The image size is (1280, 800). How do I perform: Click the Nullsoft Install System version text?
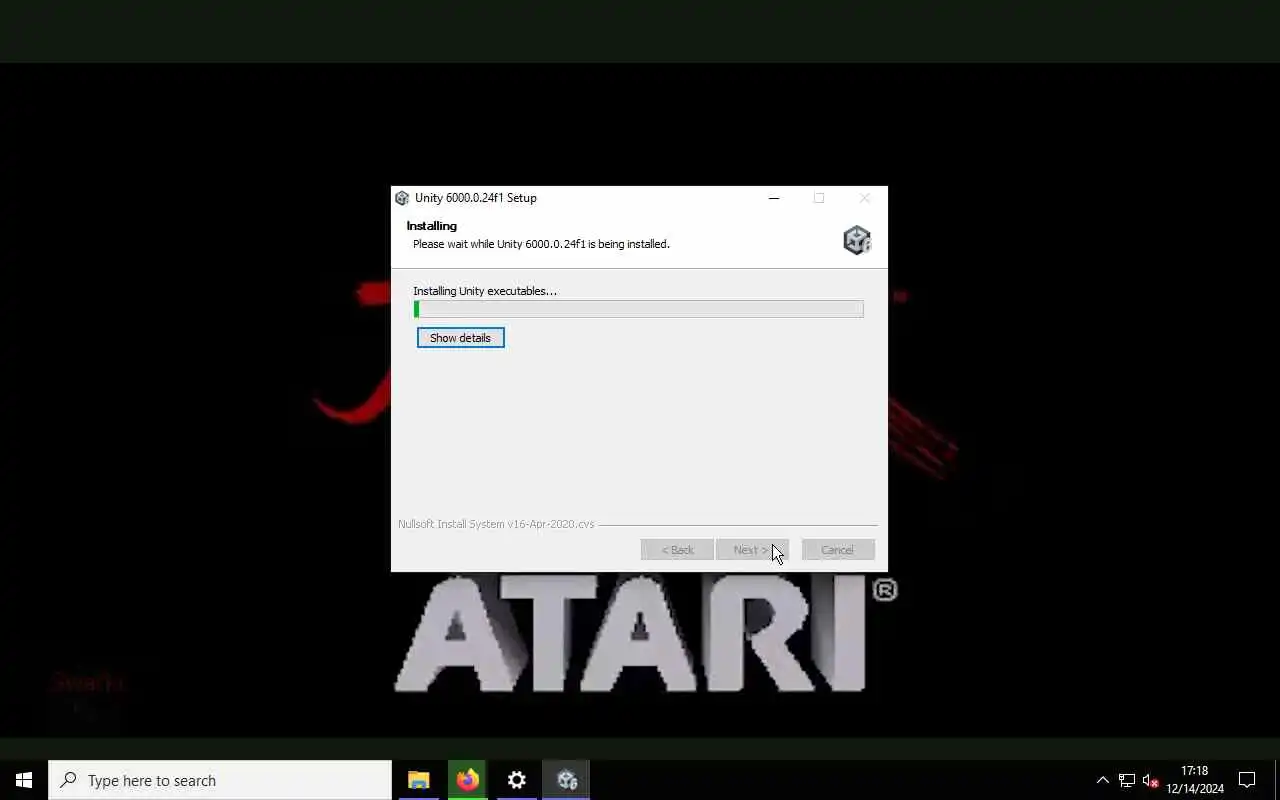496,524
